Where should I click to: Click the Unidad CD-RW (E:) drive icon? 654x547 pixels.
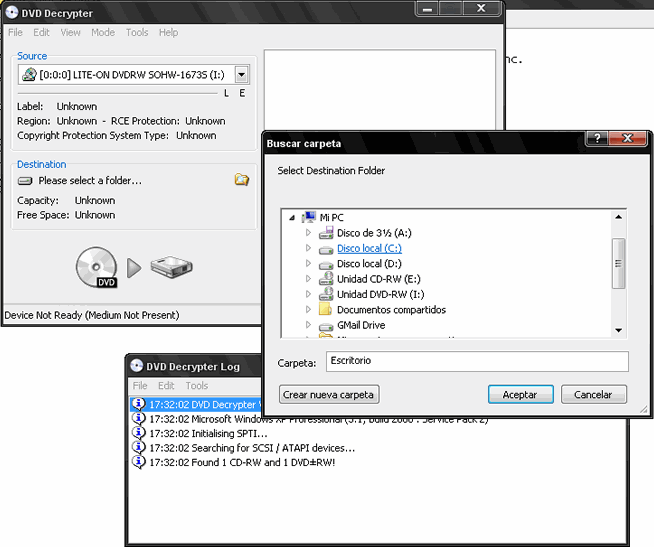click(x=325, y=279)
